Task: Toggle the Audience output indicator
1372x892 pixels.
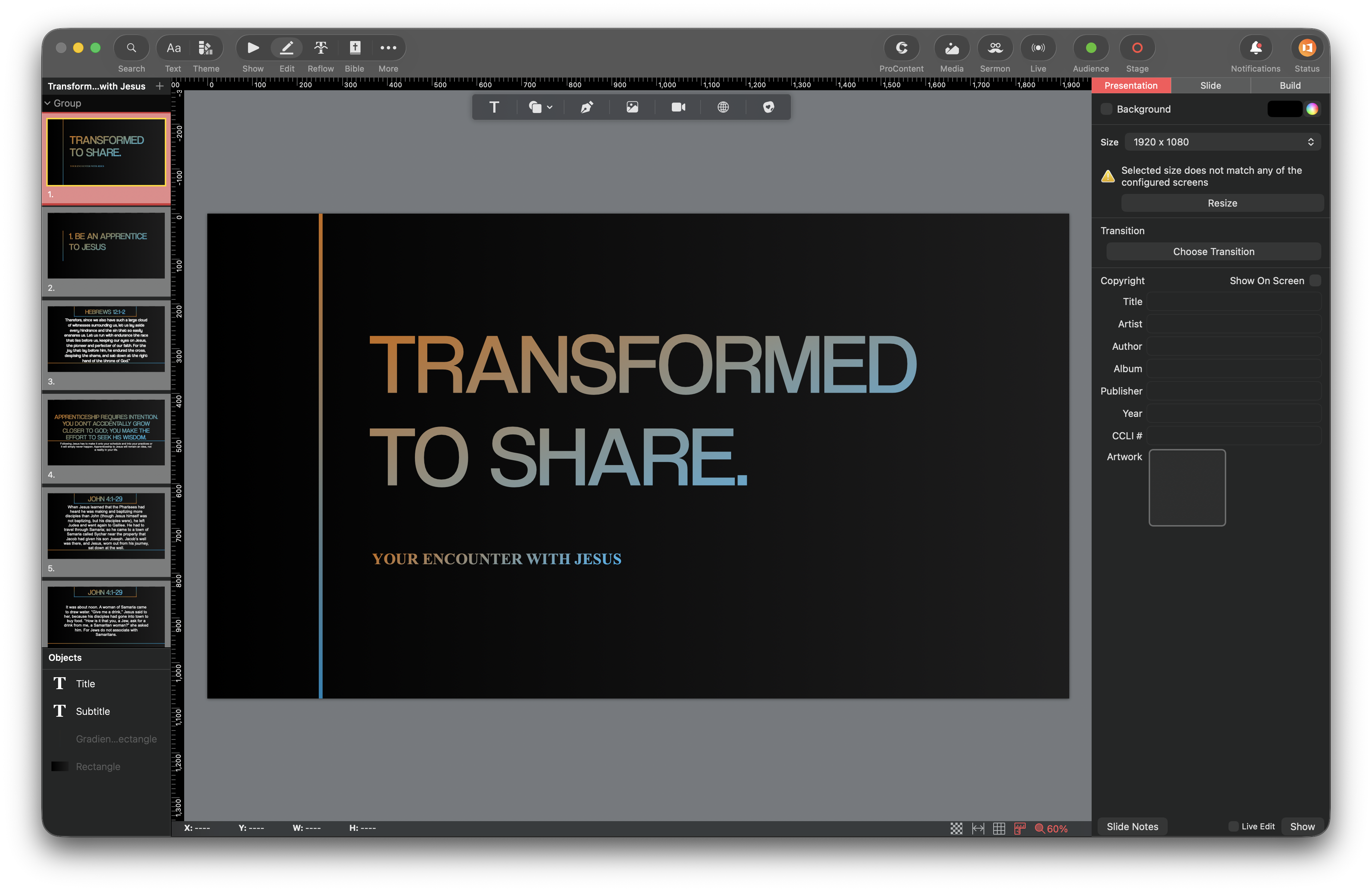Action: 1091,48
